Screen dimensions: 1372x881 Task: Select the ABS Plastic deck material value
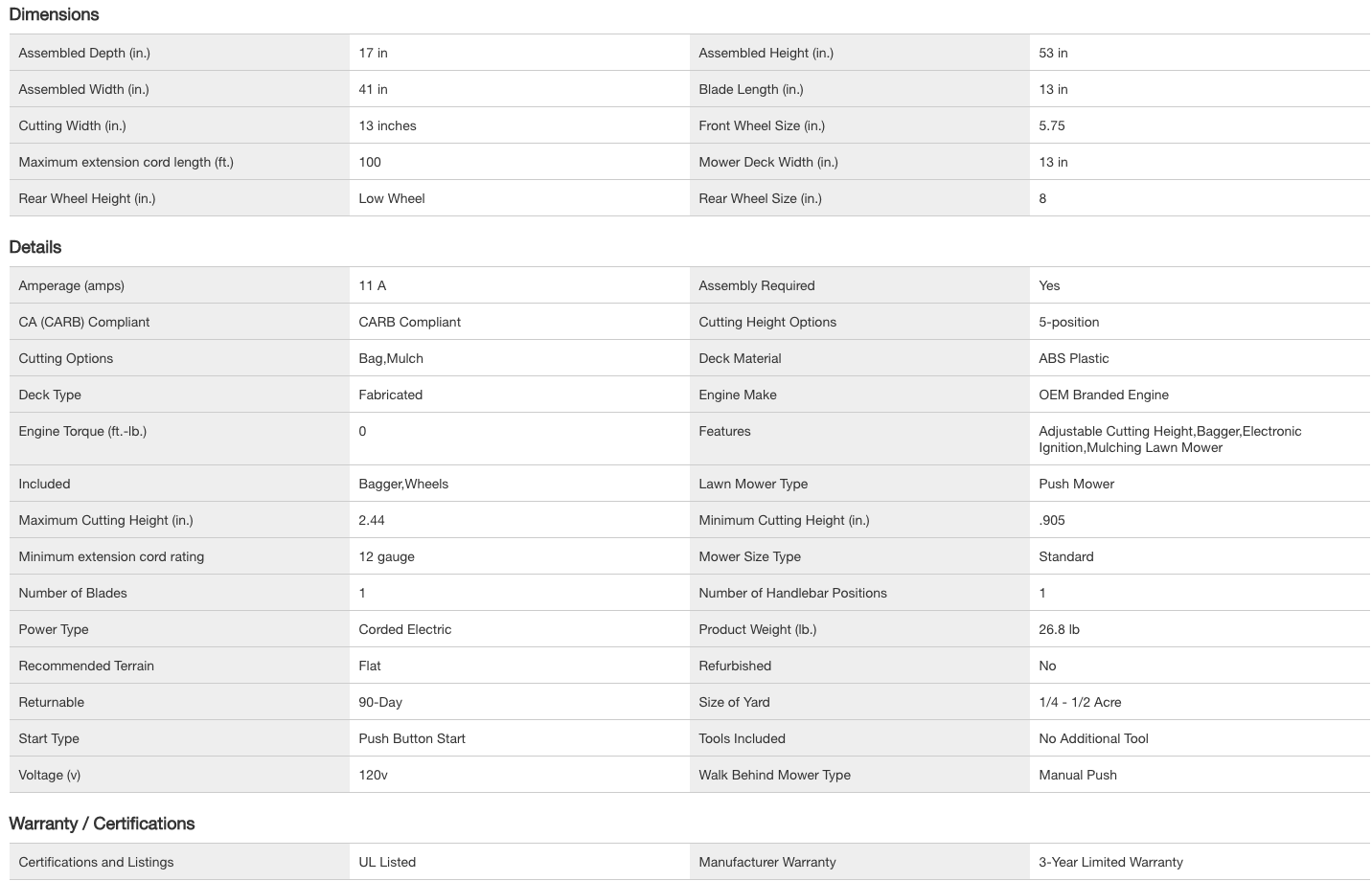pos(1073,358)
